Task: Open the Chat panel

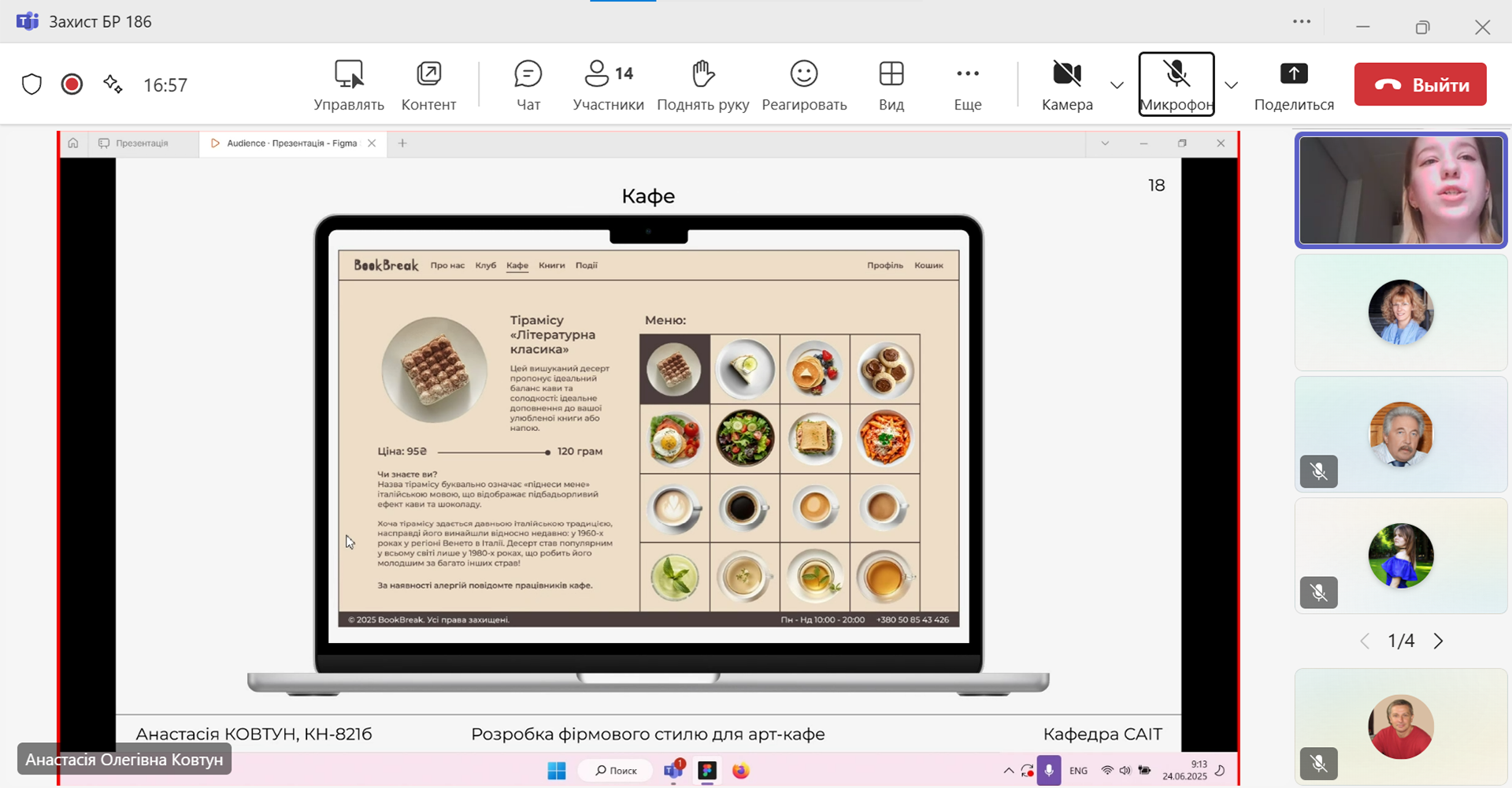Action: coord(528,85)
